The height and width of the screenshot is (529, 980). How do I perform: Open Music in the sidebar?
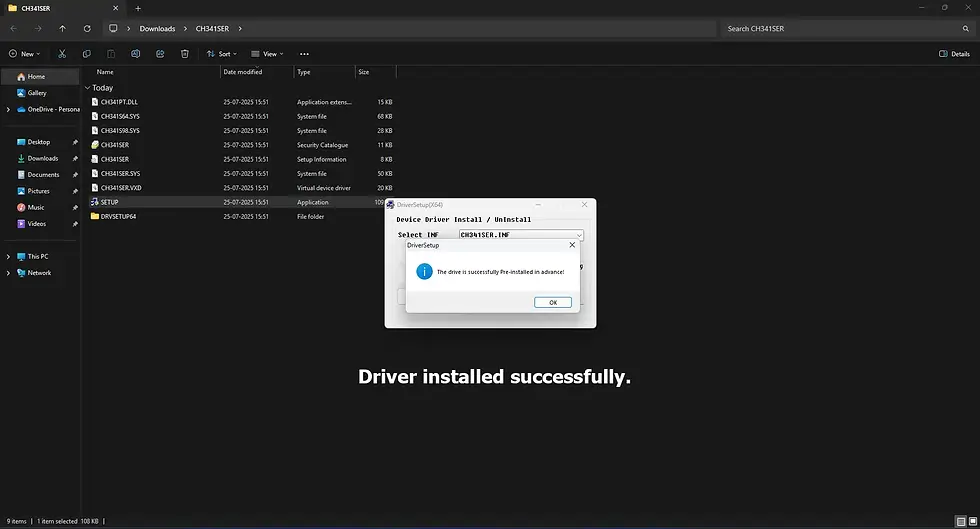pyautogui.click(x=36, y=207)
